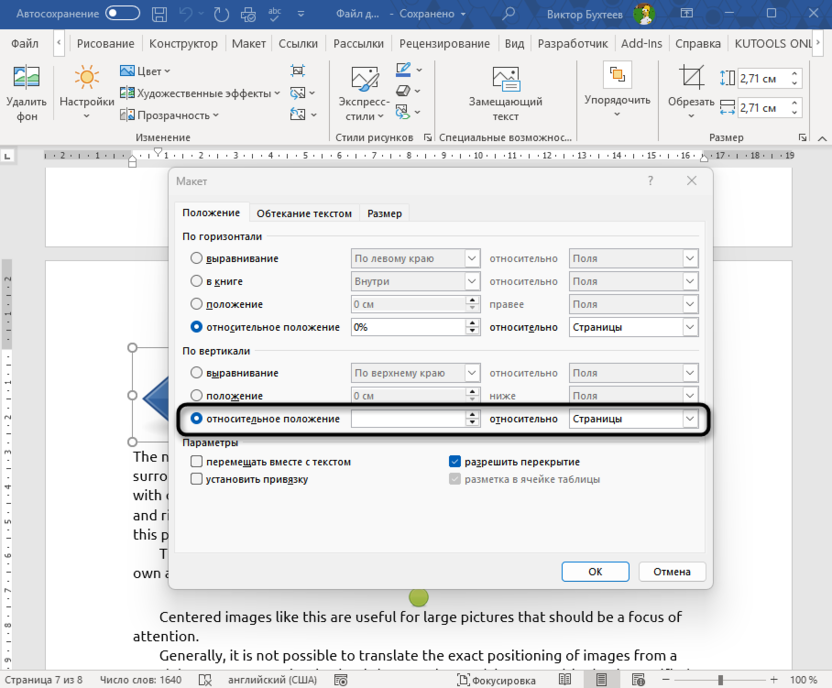Click the Замещающий текст alt text icon

pyautogui.click(x=505, y=78)
